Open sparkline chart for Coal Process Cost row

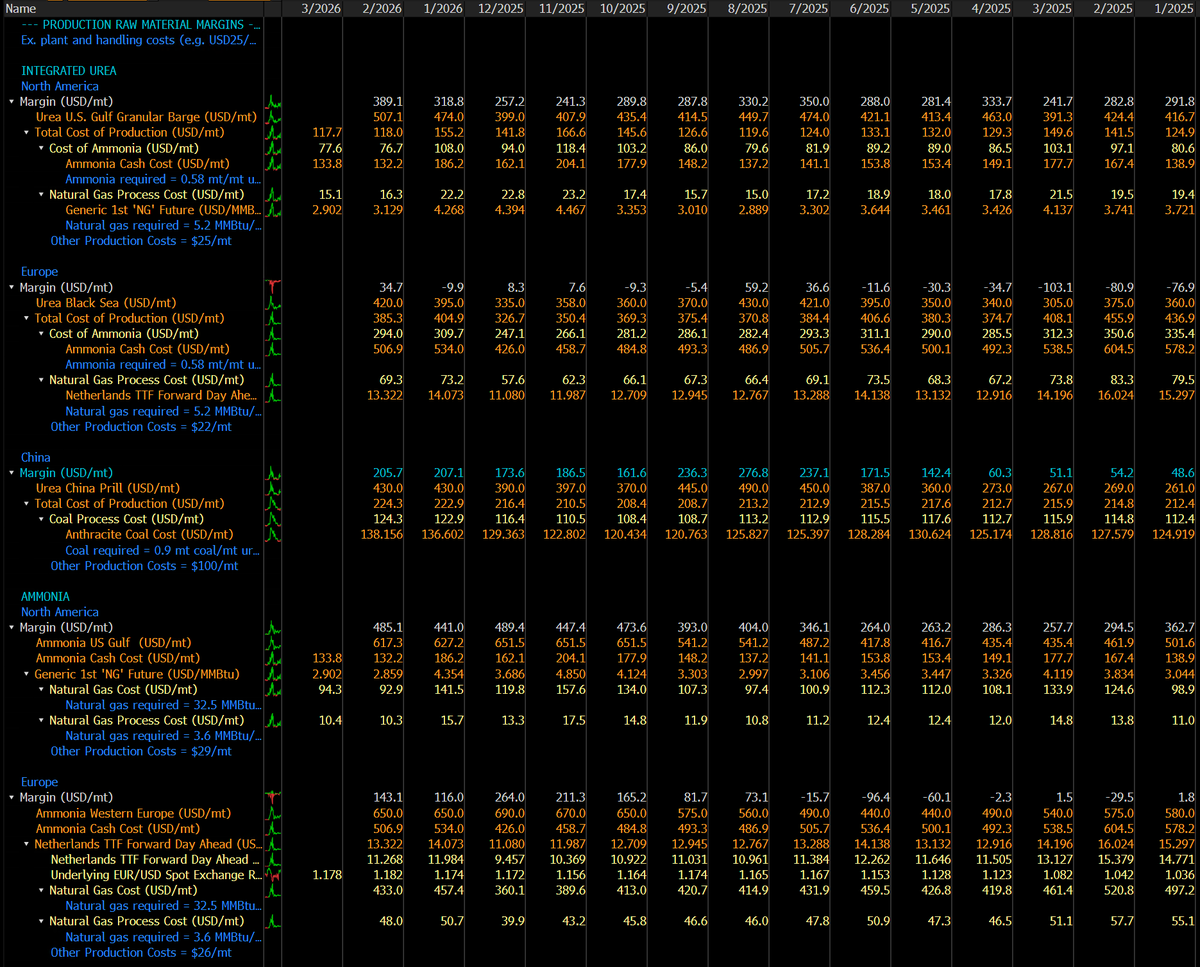click(273, 519)
